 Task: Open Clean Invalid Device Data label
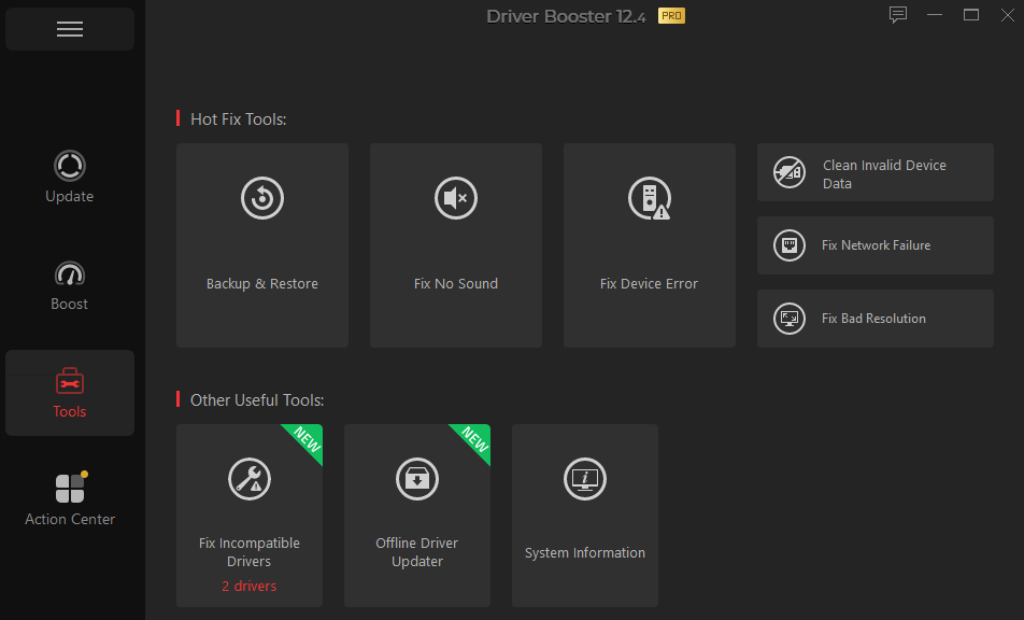pos(884,174)
